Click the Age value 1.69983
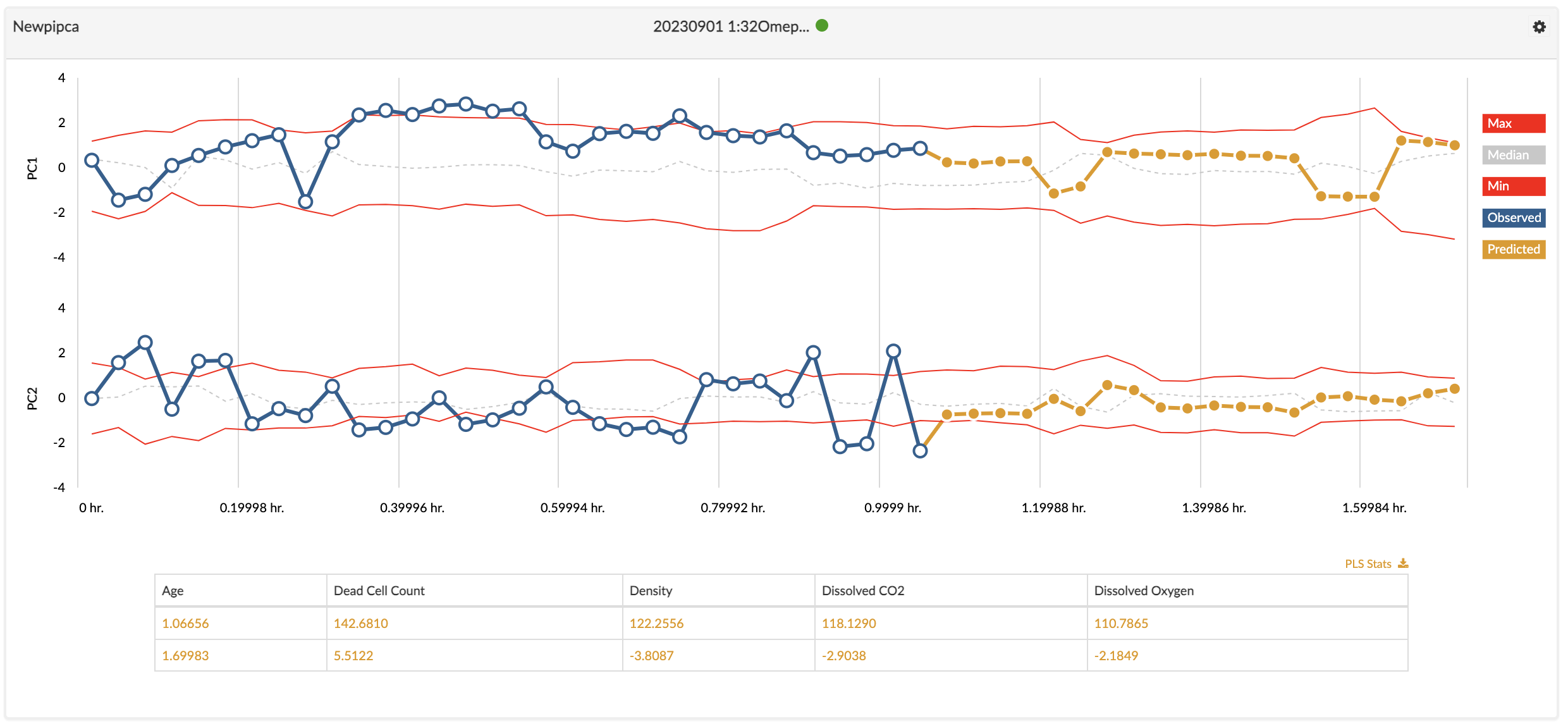The image size is (1568, 726). point(184,656)
